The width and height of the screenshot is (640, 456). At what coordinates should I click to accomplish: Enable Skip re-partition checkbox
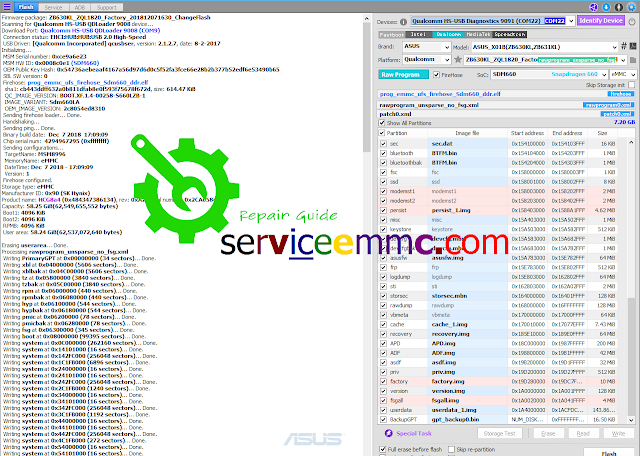pyautogui.click(x=451, y=449)
